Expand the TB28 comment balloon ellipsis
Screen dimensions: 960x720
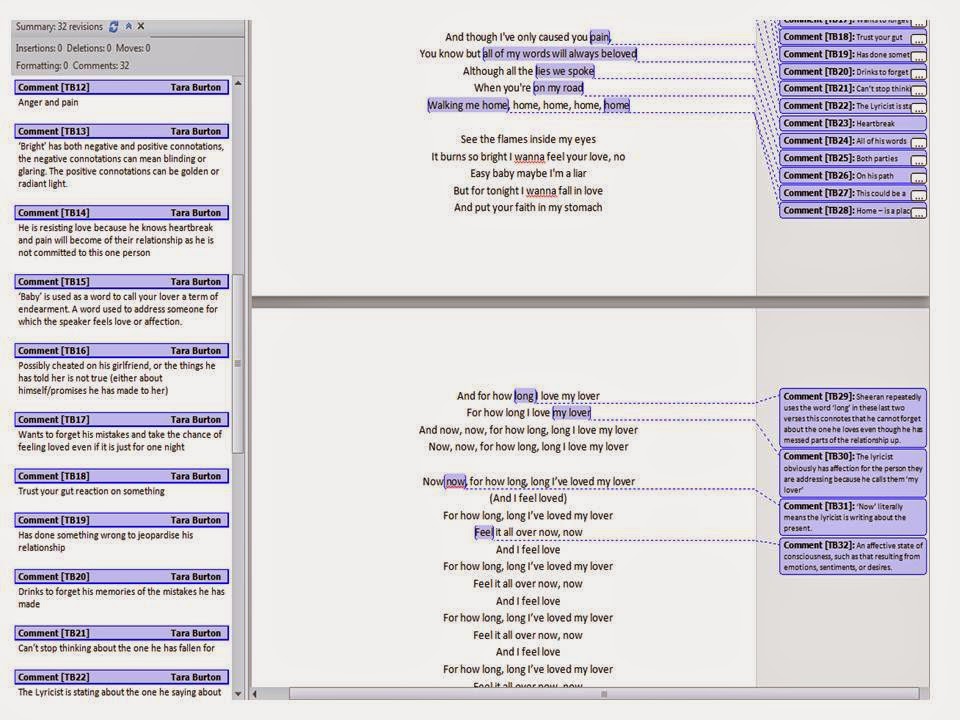[918, 212]
